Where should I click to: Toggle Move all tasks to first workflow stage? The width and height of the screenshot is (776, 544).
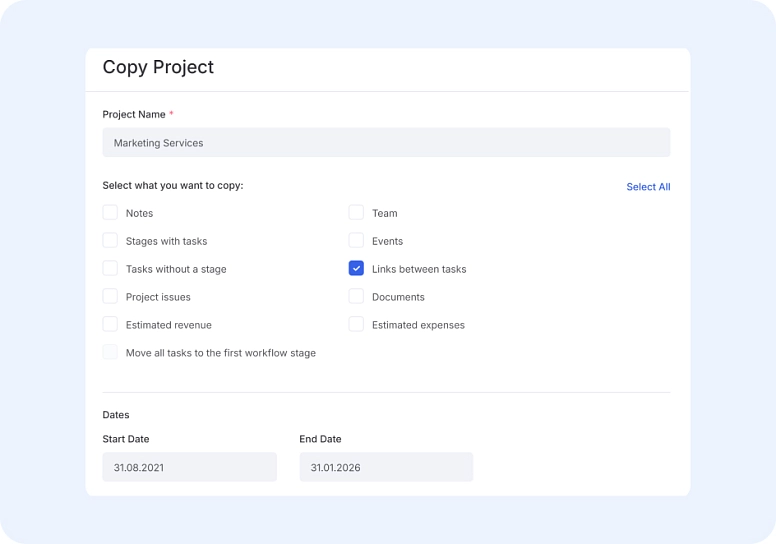click(x=110, y=353)
